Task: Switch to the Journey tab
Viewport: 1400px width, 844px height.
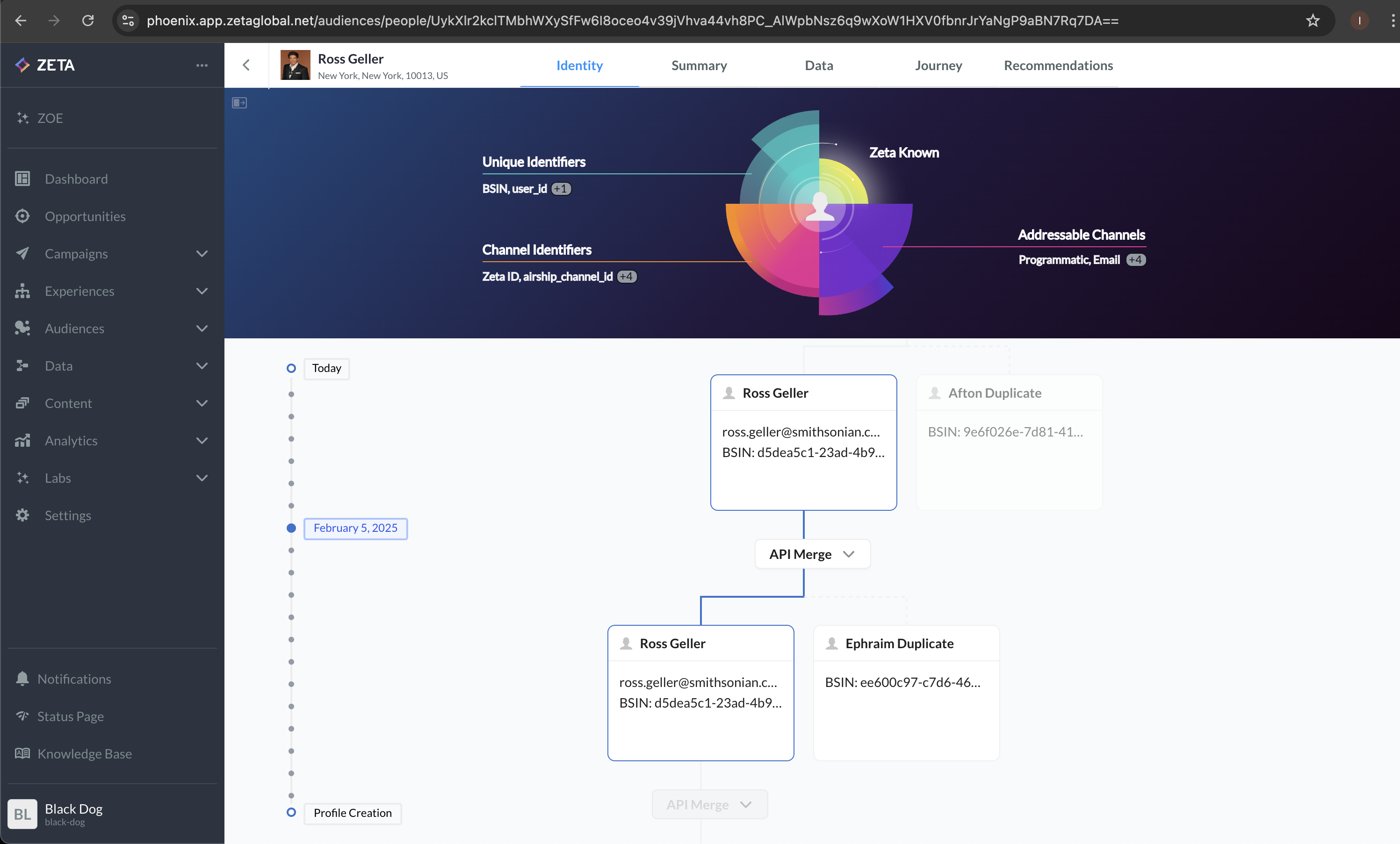Action: 938,65
